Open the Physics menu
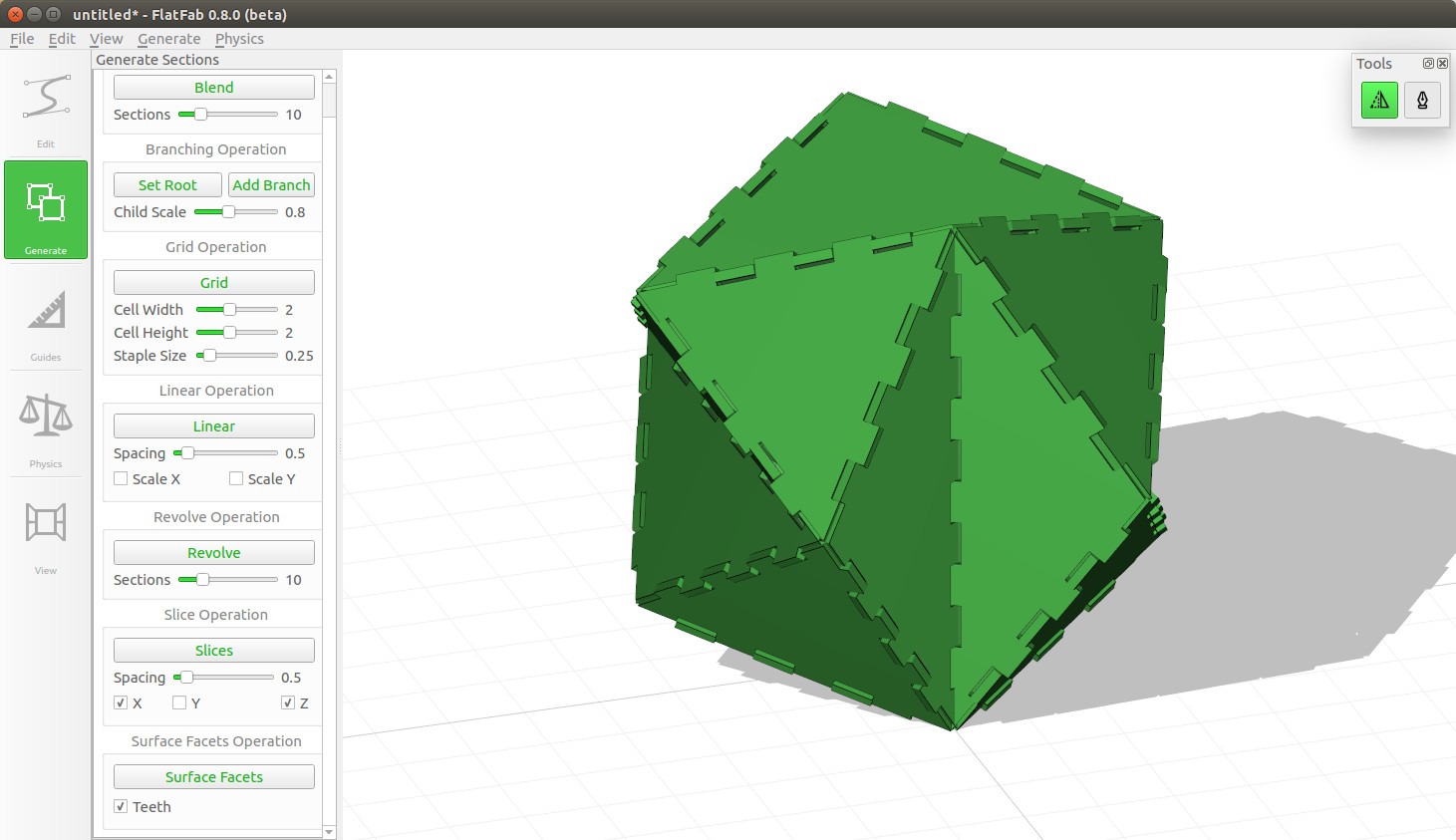 [x=239, y=39]
